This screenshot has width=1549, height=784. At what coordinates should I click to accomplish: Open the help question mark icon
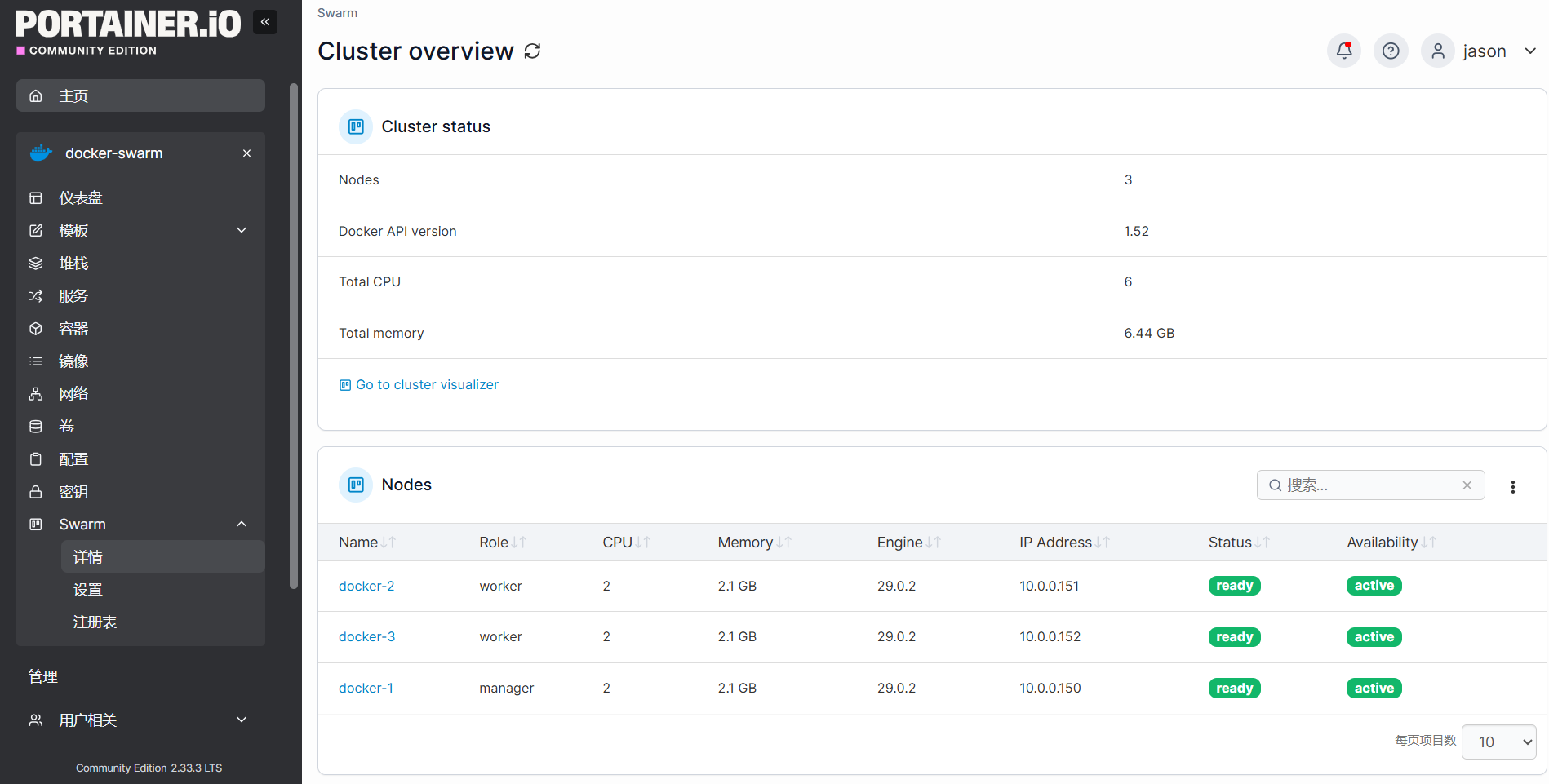[x=1391, y=51]
